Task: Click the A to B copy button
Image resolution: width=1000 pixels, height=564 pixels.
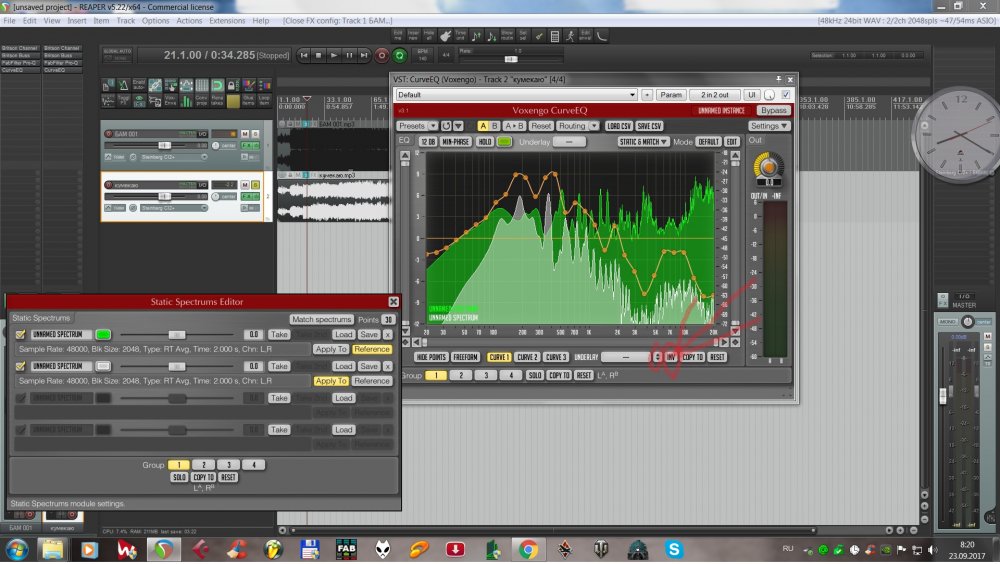Action: point(514,126)
